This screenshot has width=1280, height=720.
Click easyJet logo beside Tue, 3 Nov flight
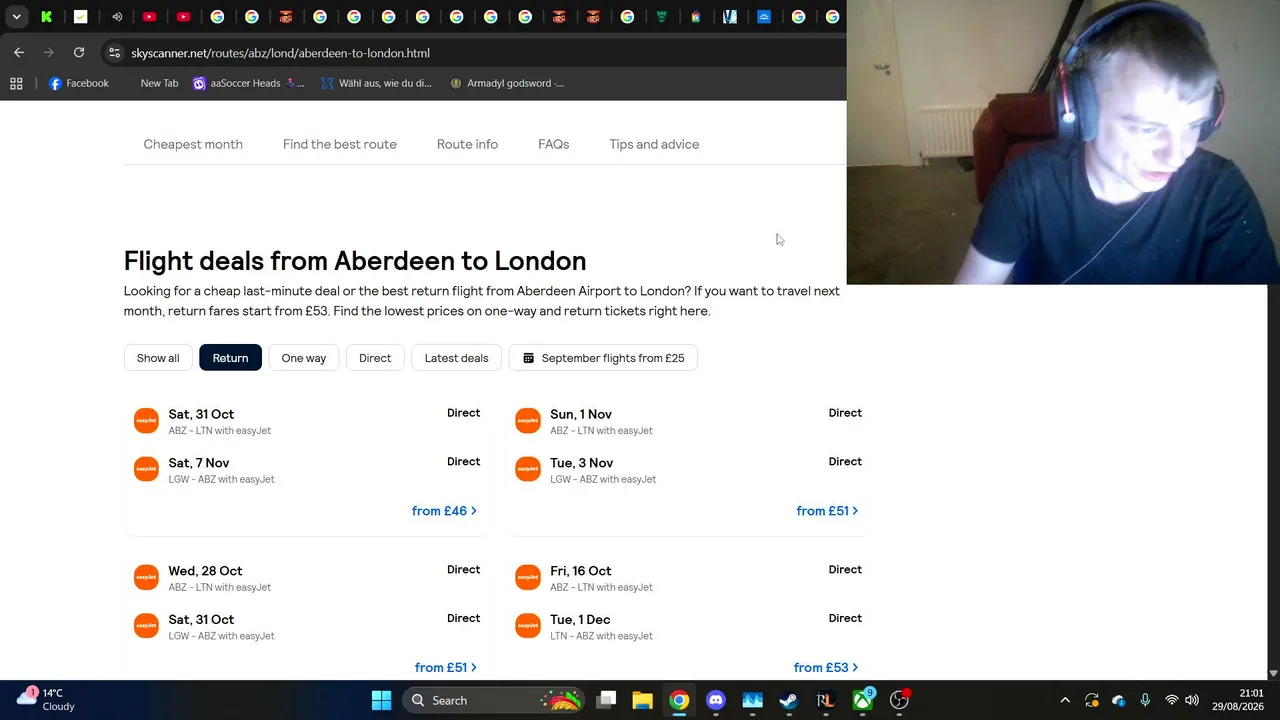[x=528, y=470]
